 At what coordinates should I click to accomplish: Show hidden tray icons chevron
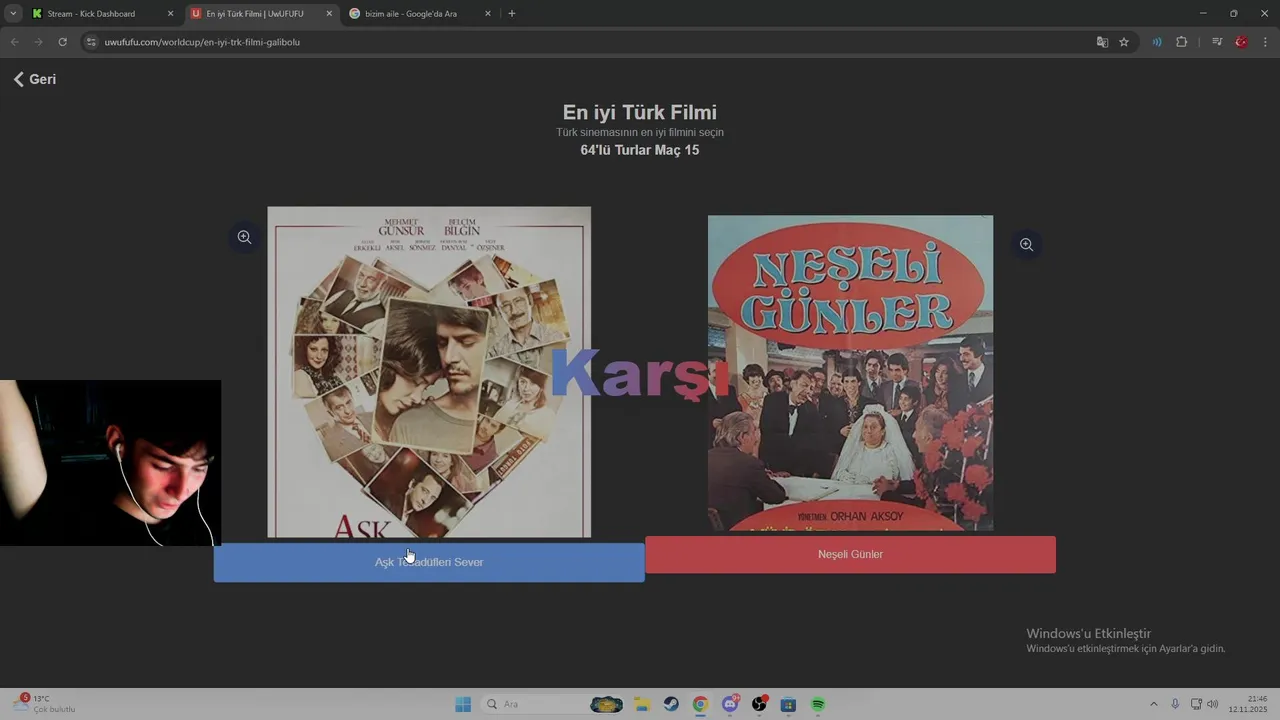point(1153,704)
